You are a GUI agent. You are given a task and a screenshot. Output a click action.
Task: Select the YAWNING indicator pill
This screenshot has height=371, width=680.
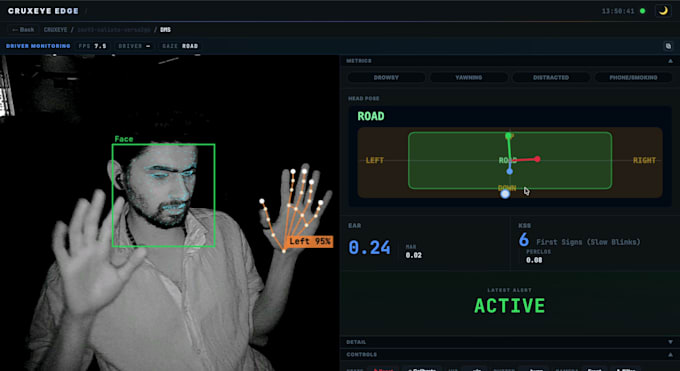point(469,77)
